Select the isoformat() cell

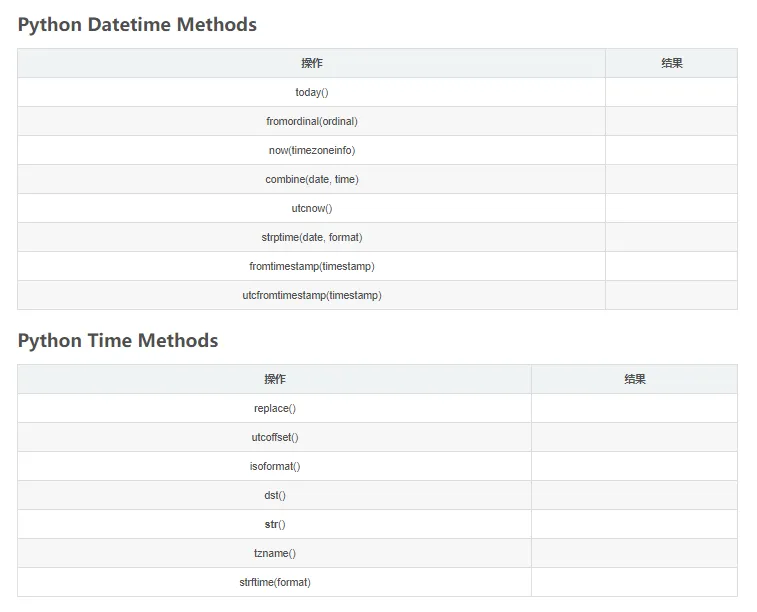tap(275, 466)
